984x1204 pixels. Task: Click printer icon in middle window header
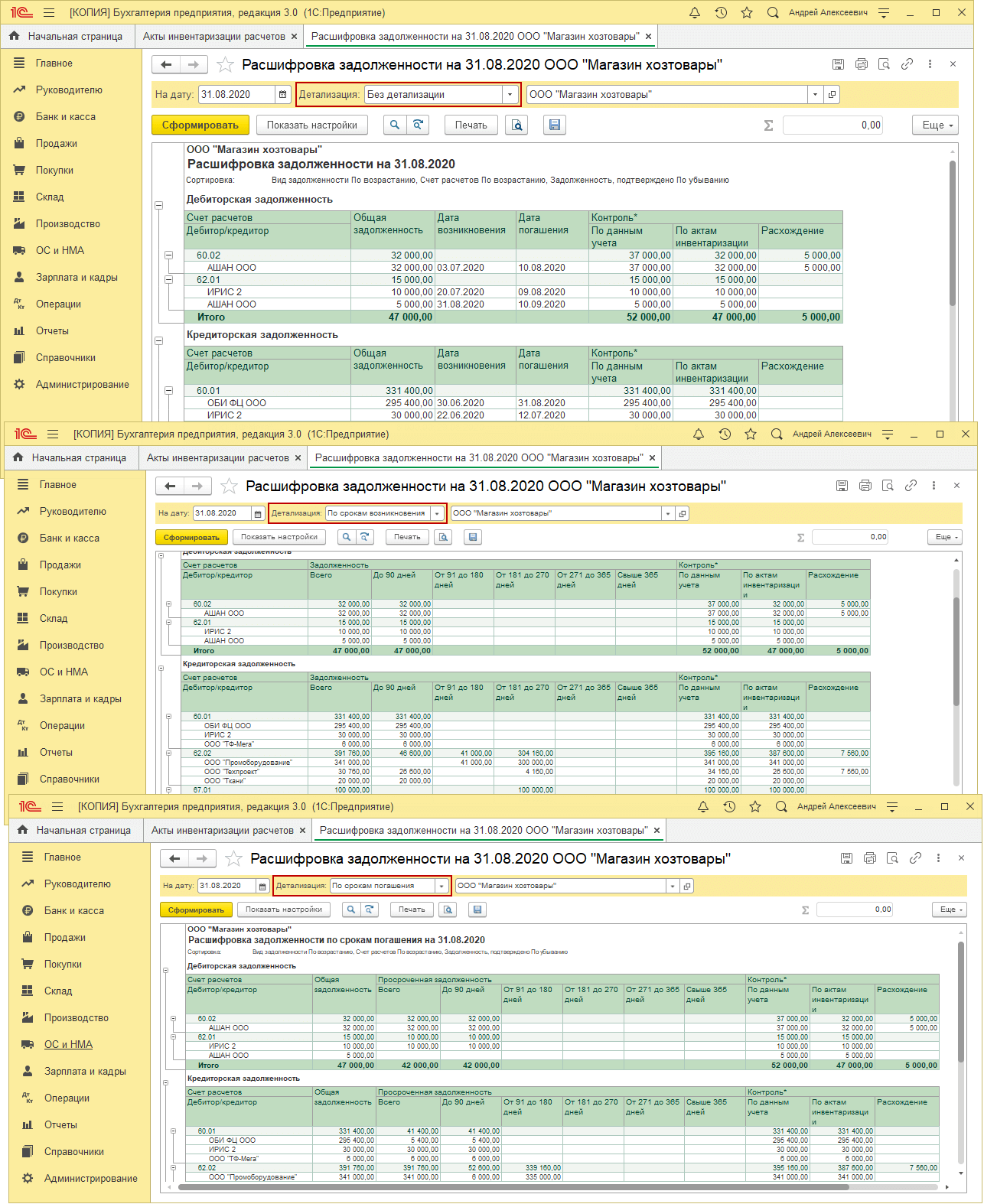pyautogui.click(x=865, y=486)
